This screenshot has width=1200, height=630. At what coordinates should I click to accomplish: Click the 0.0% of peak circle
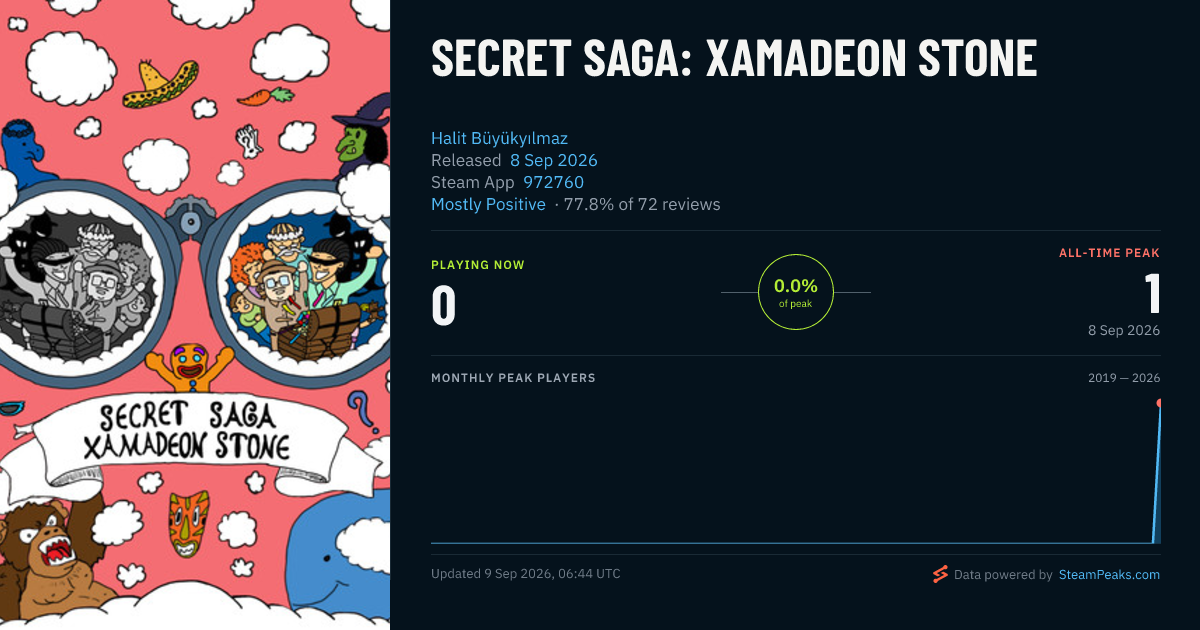click(796, 292)
